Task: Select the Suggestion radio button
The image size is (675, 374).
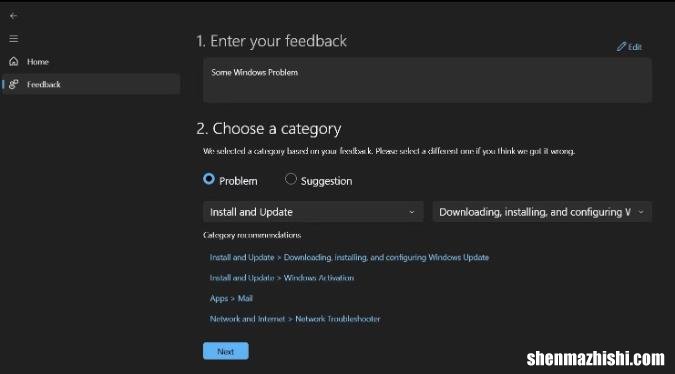Action: point(291,179)
